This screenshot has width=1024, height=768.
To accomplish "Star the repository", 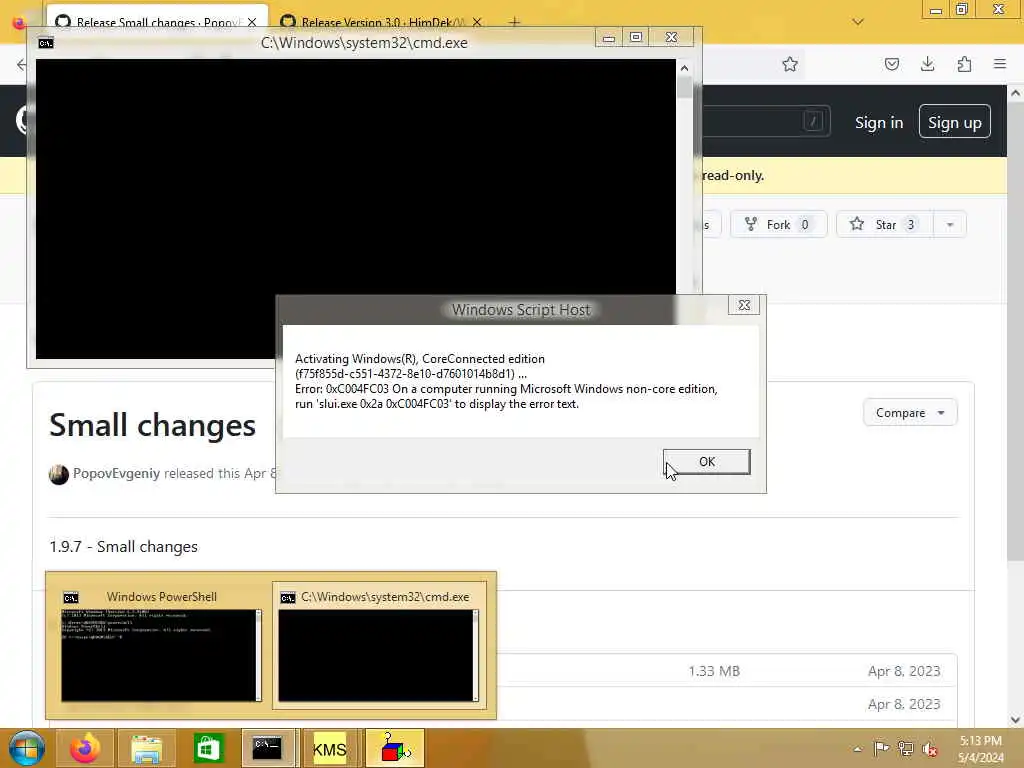I will click(x=885, y=225).
